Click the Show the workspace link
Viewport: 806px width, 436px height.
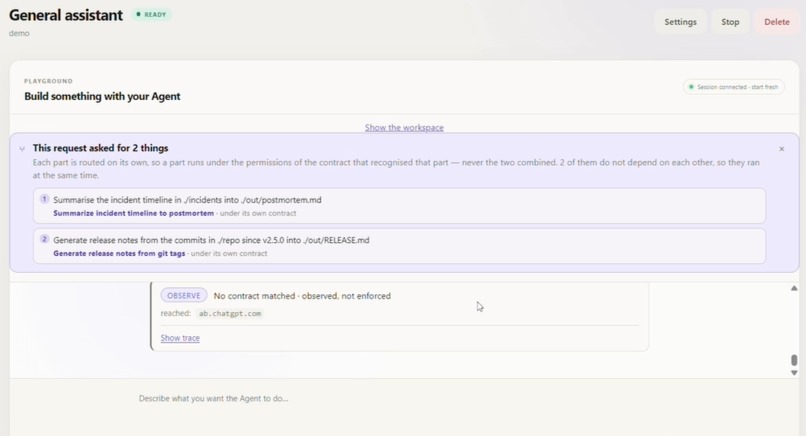click(404, 128)
